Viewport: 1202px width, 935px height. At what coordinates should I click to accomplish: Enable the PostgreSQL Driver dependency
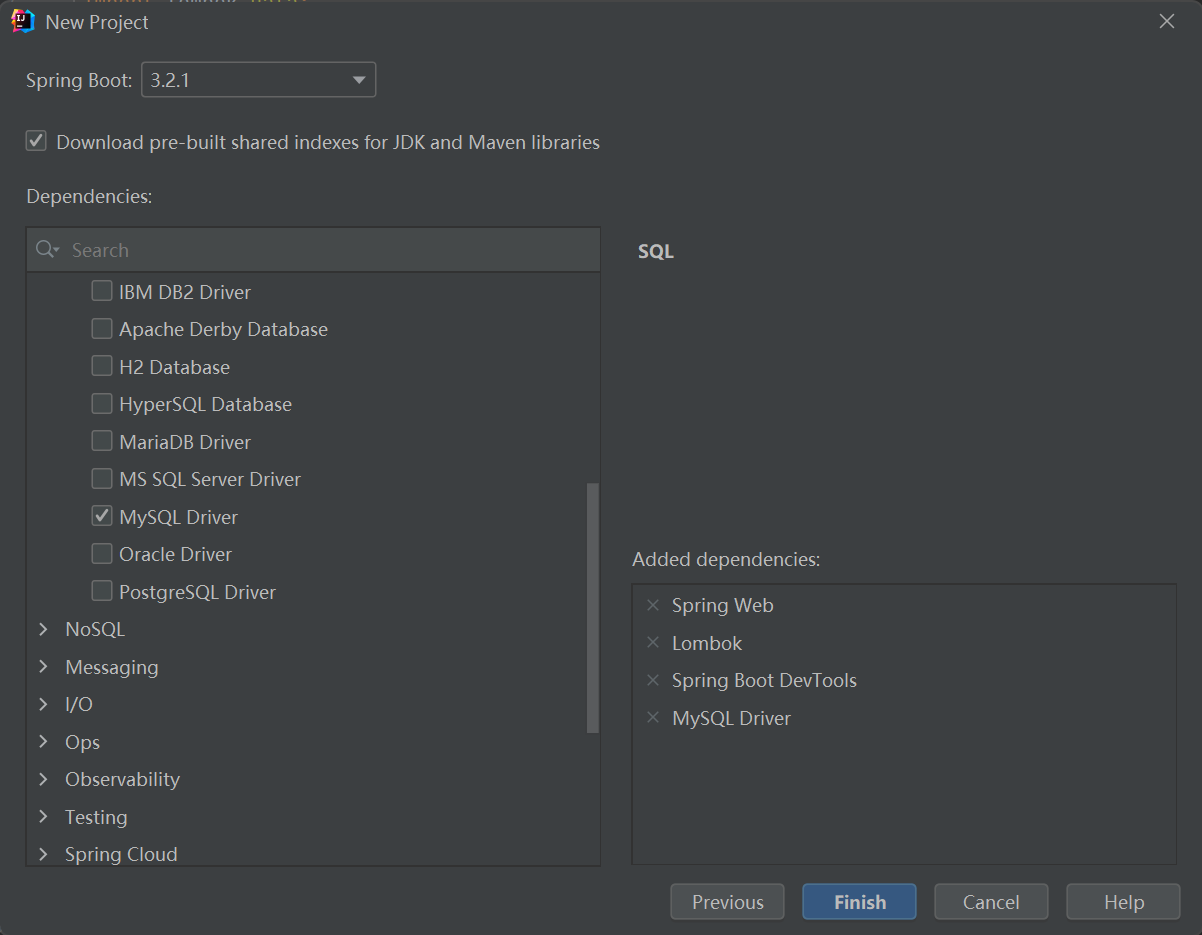click(102, 591)
